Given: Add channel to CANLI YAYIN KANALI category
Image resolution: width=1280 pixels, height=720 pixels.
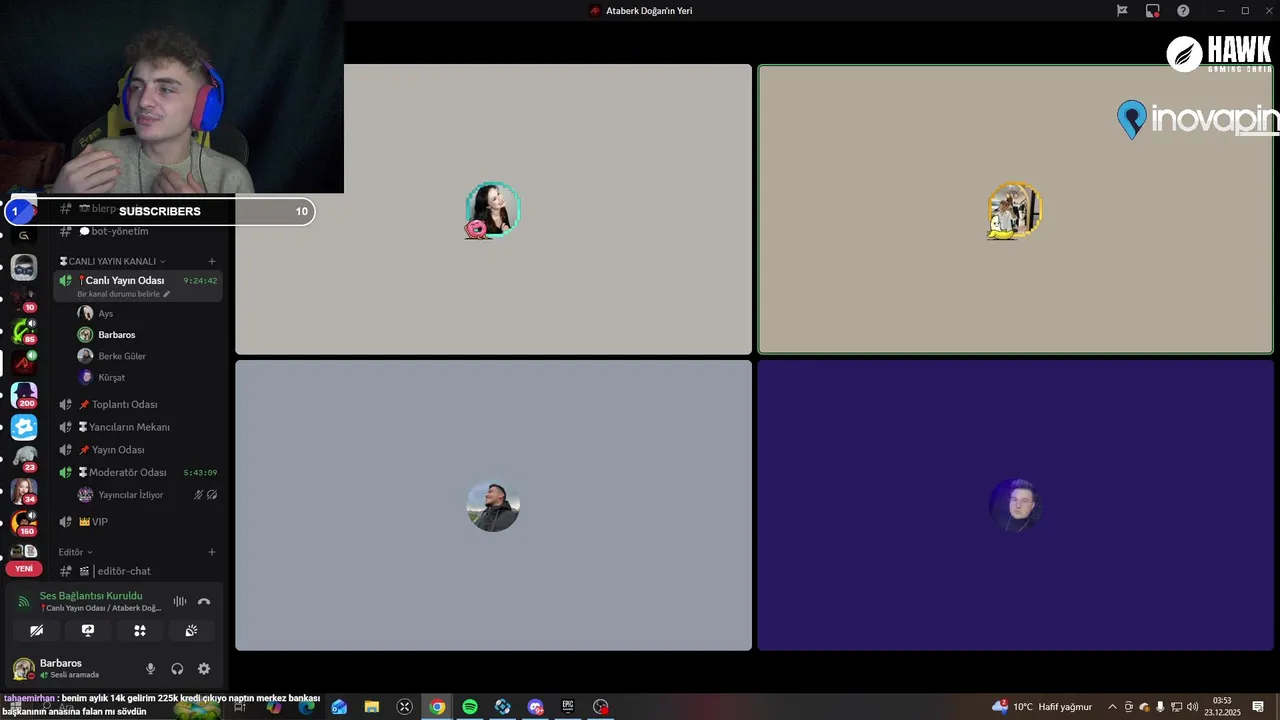Looking at the screenshot, I should (212, 261).
